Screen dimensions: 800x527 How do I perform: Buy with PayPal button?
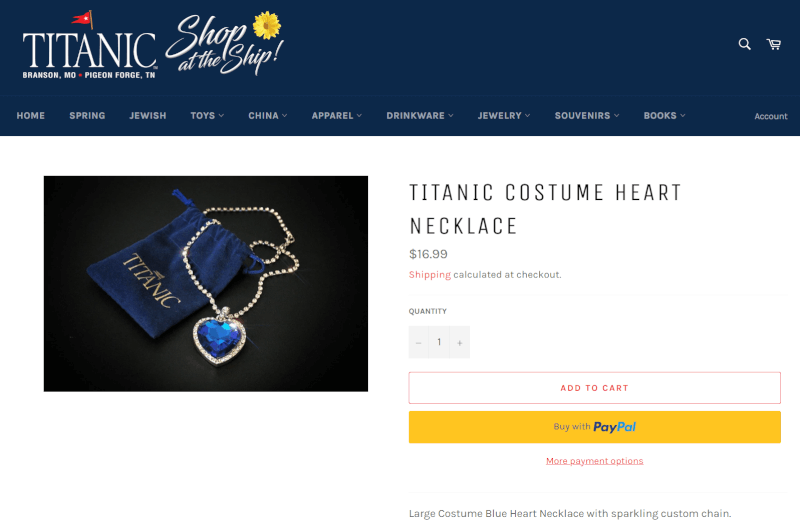(x=594, y=427)
